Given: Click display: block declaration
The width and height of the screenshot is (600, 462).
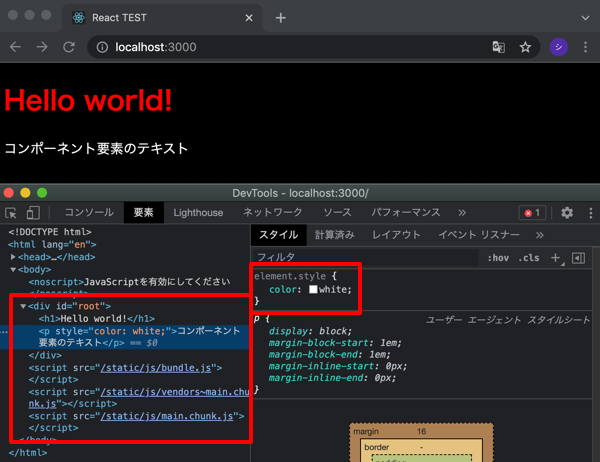Looking at the screenshot, I should [x=310, y=331].
